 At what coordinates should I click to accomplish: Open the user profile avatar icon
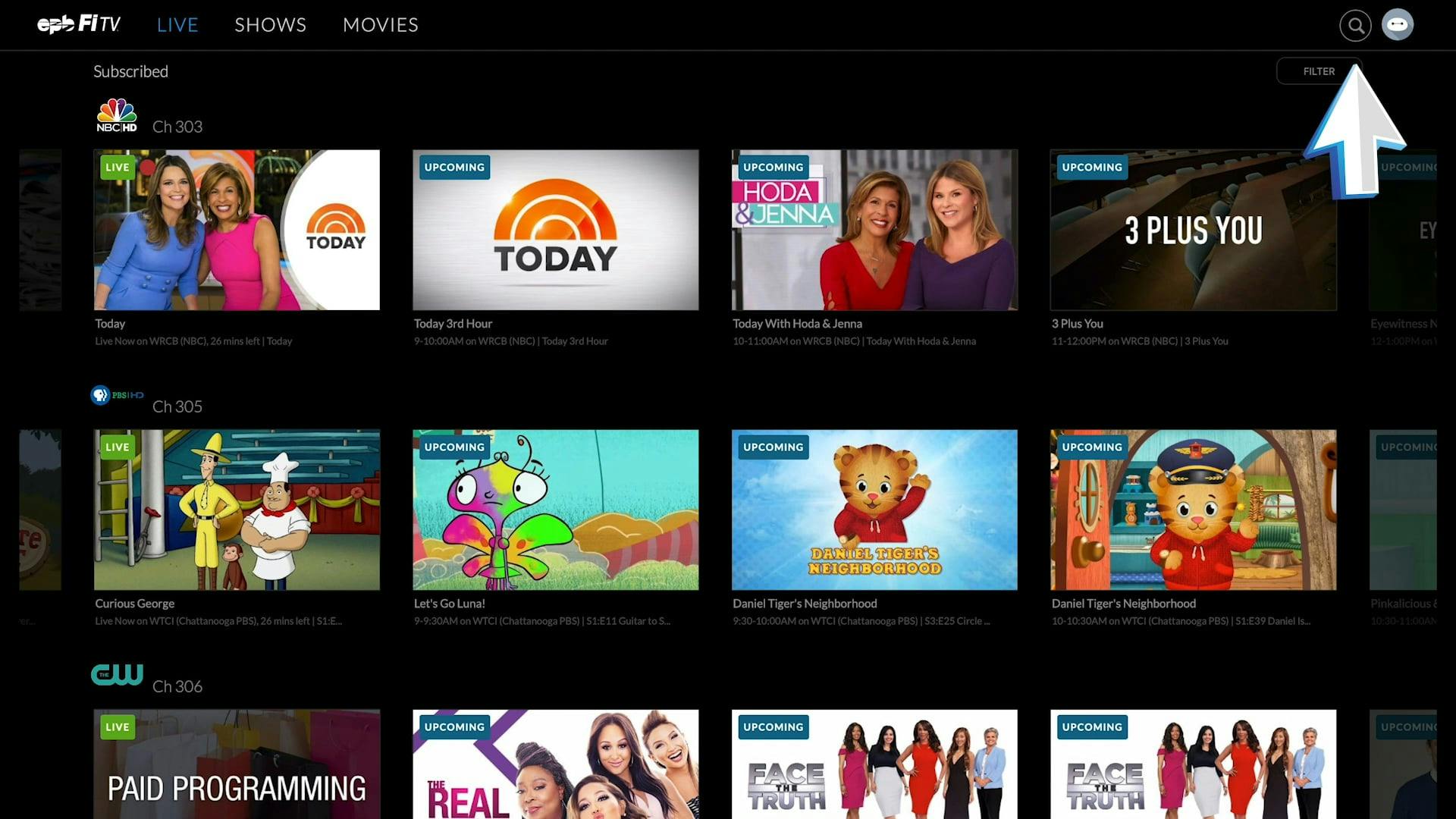click(1397, 25)
